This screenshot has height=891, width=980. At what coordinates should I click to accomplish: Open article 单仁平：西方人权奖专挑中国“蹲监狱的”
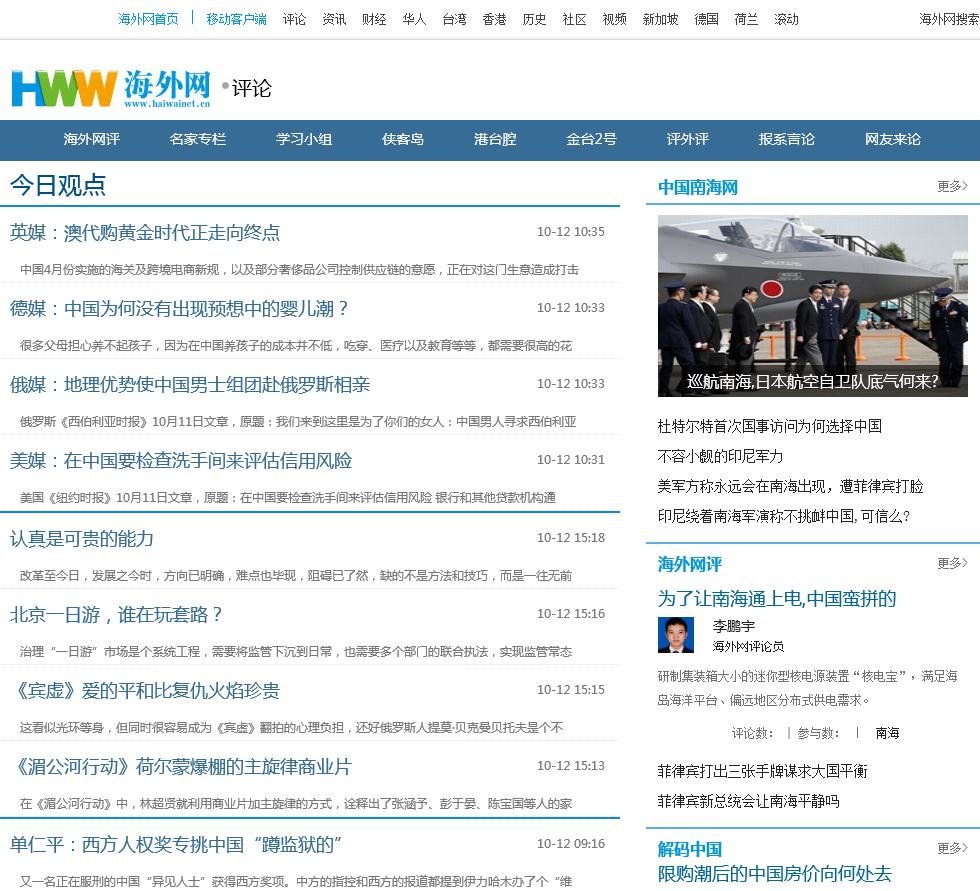click(x=176, y=845)
